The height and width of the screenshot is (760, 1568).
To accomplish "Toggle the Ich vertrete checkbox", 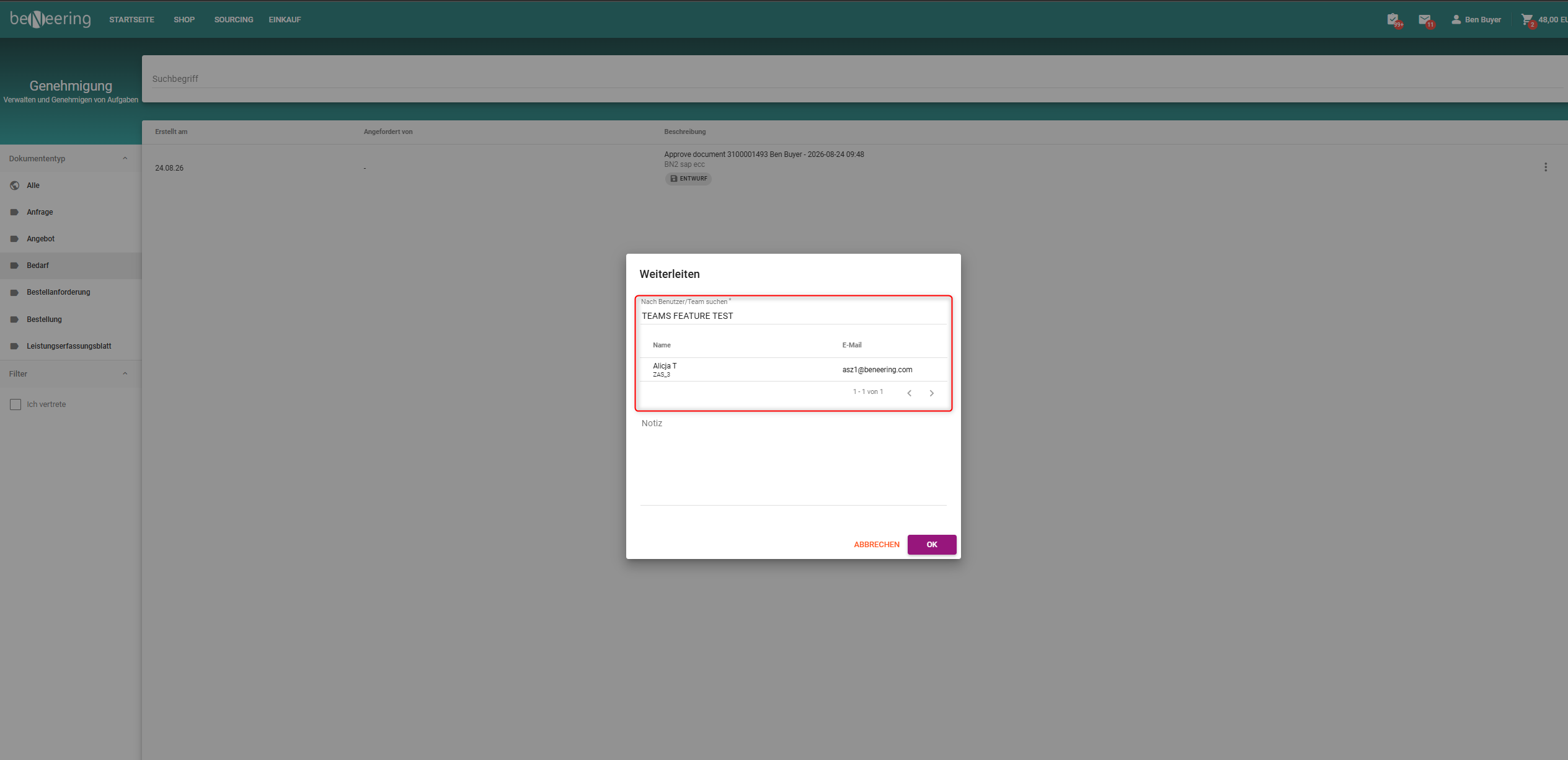I will click(x=16, y=405).
